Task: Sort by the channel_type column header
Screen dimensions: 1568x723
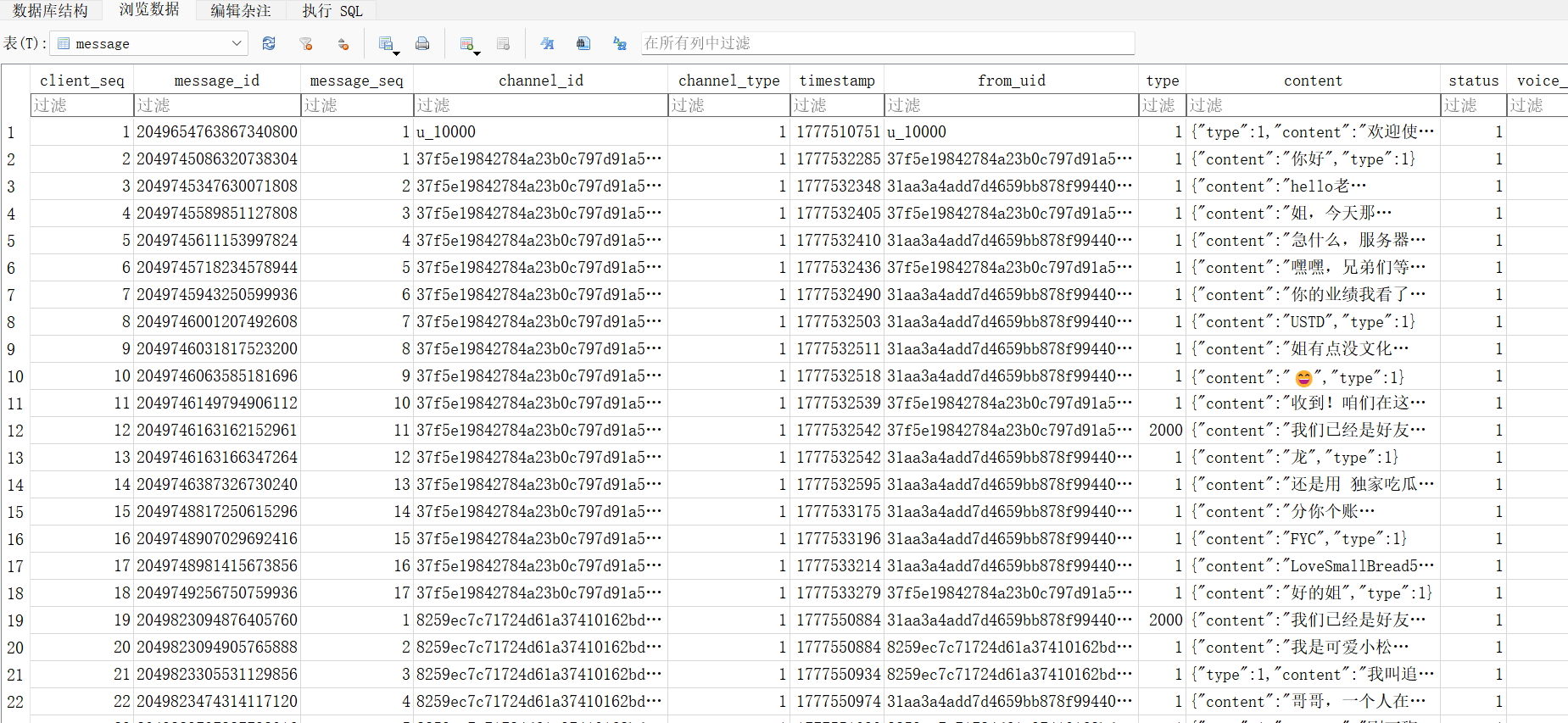Action: [x=729, y=81]
